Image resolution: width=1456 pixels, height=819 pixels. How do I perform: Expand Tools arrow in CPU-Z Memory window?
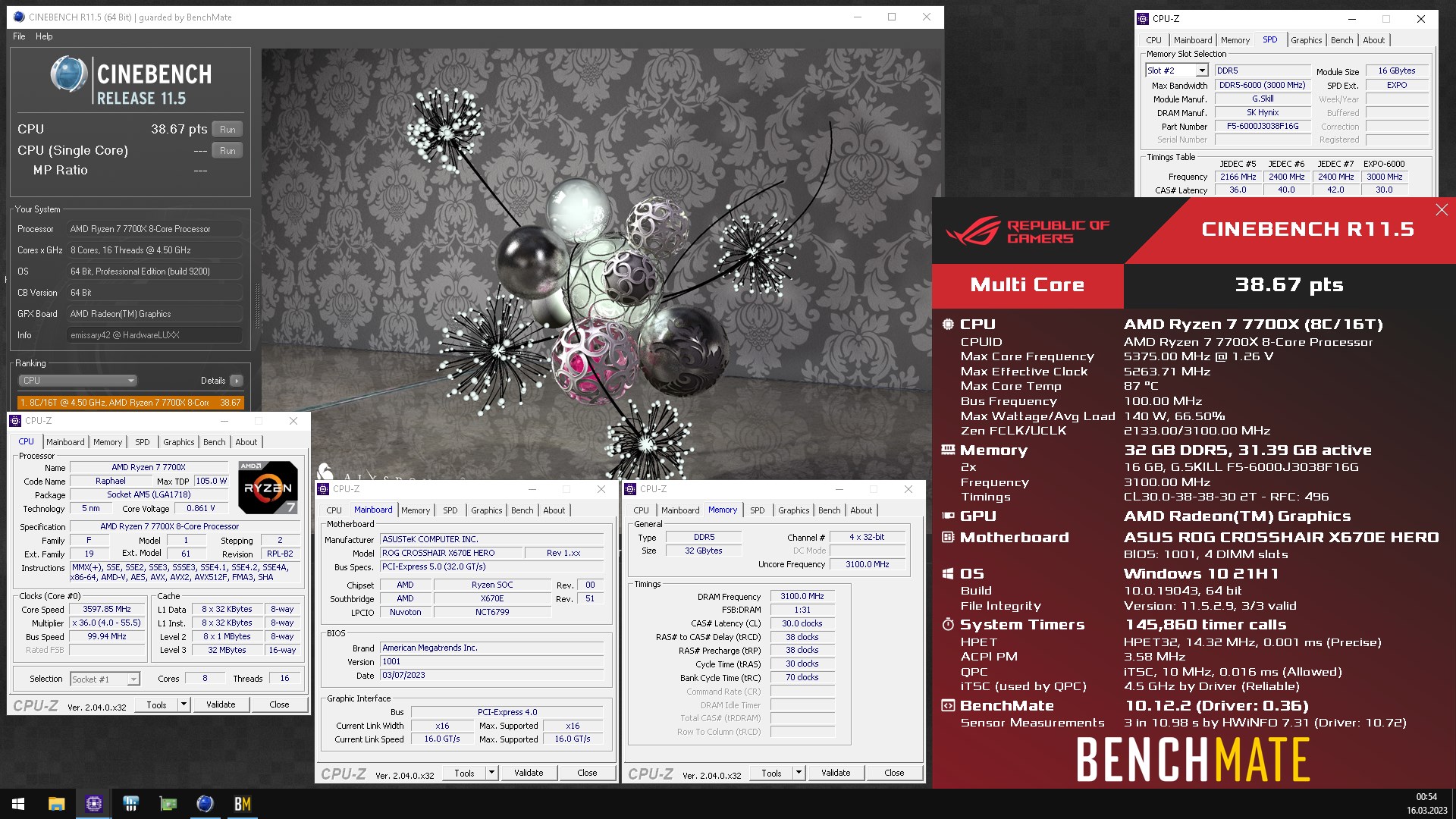click(x=799, y=773)
